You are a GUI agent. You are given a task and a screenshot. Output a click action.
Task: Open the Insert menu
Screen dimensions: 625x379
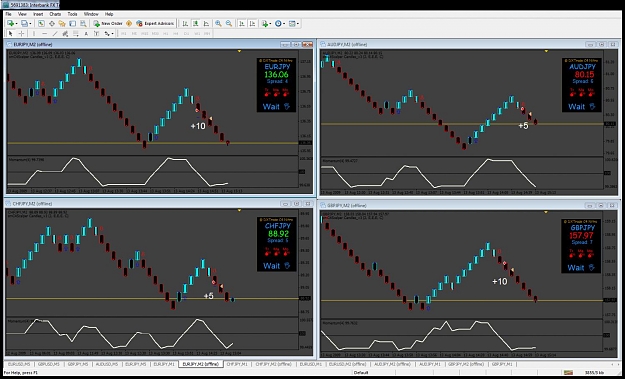click(38, 14)
